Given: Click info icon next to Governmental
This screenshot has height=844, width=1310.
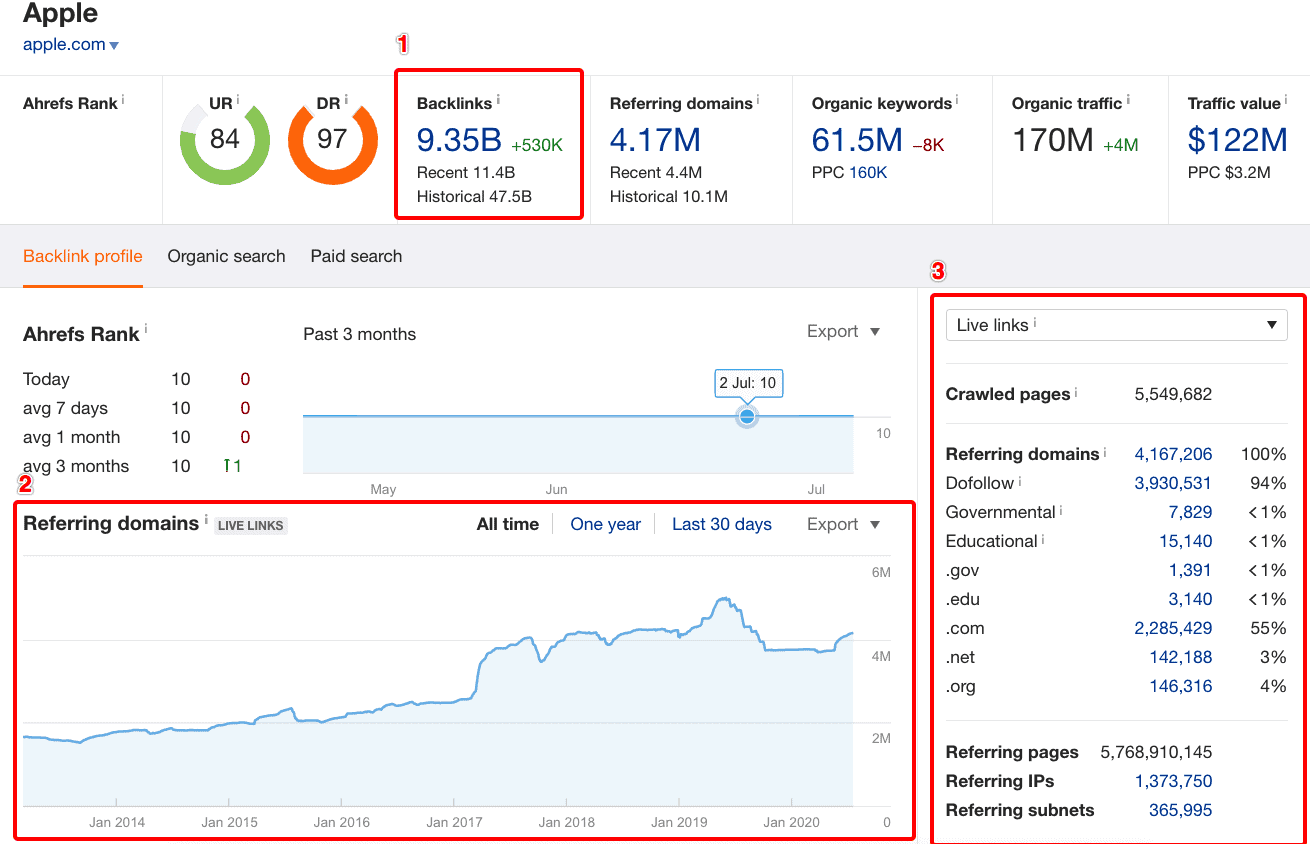Looking at the screenshot, I should 1061,510.
